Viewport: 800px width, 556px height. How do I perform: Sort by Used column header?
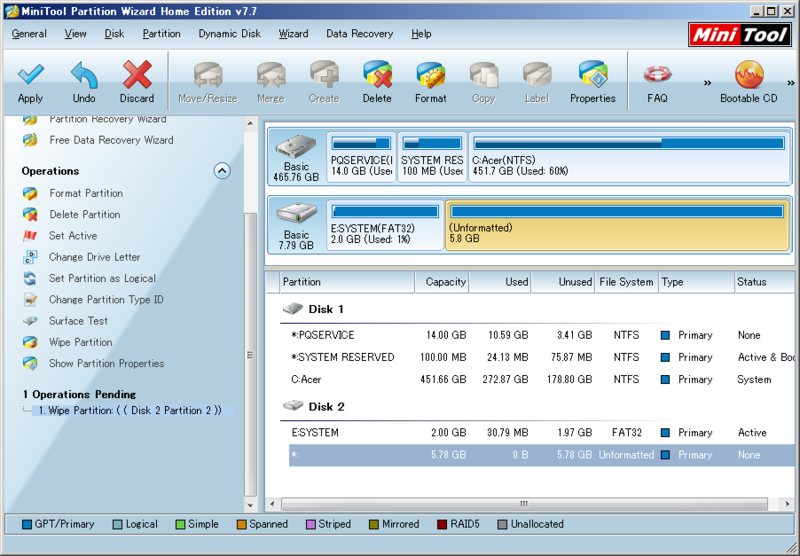click(x=500, y=282)
